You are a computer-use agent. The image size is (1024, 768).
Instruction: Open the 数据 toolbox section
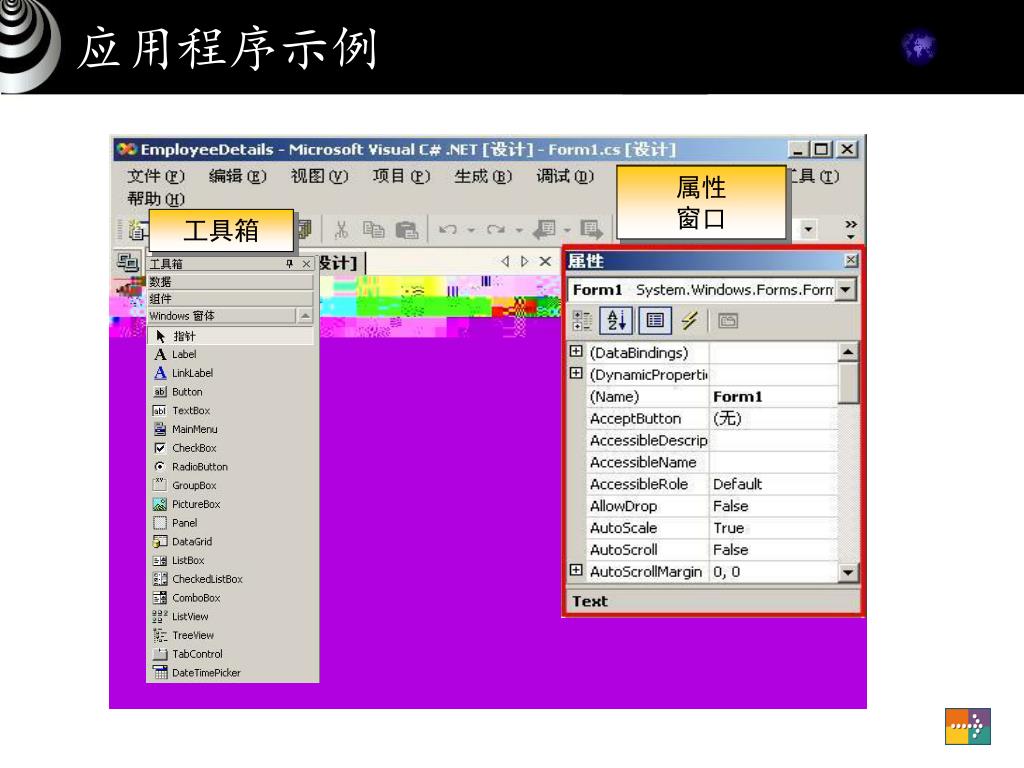[231, 282]
